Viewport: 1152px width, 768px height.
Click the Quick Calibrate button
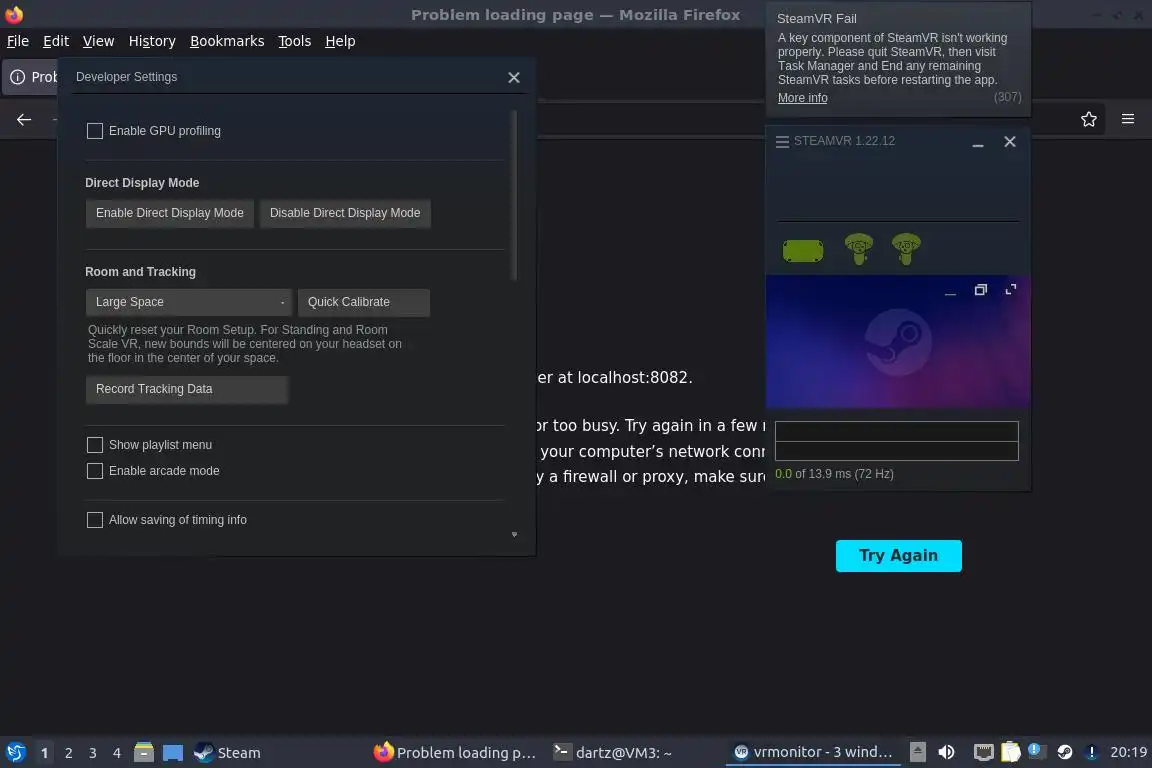pos(364,302)
